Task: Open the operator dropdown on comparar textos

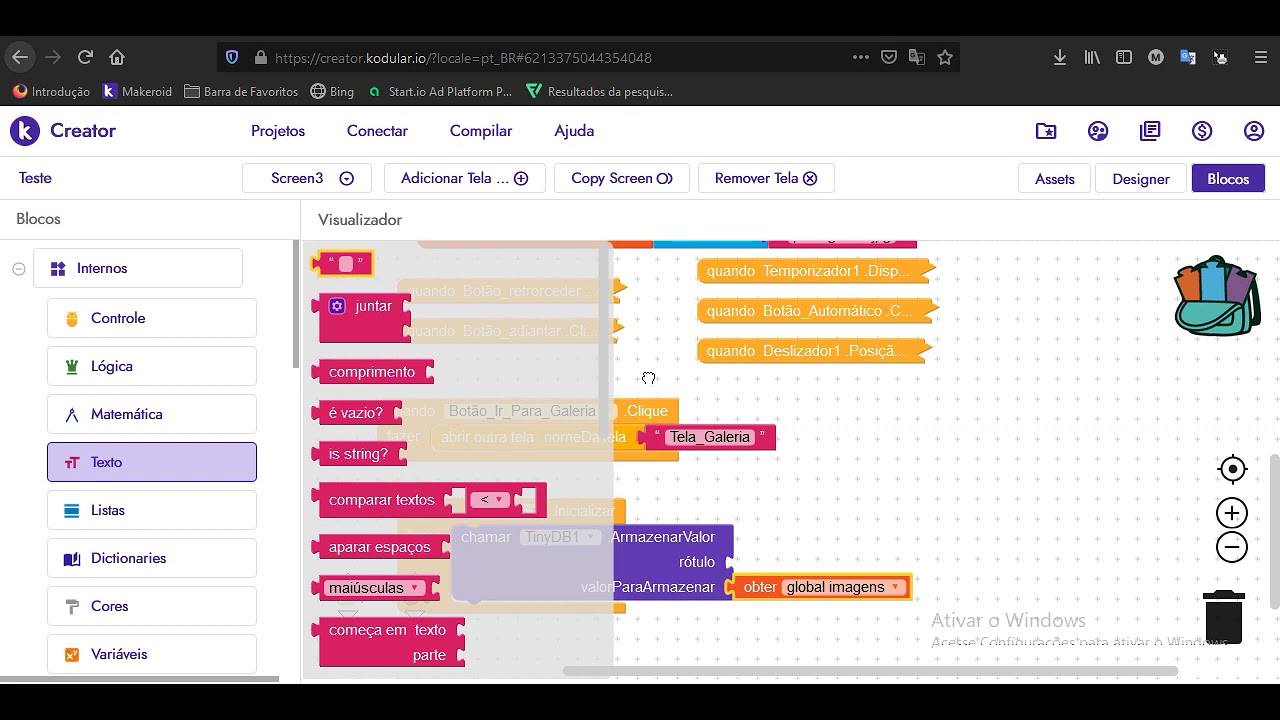Action: 490,500
